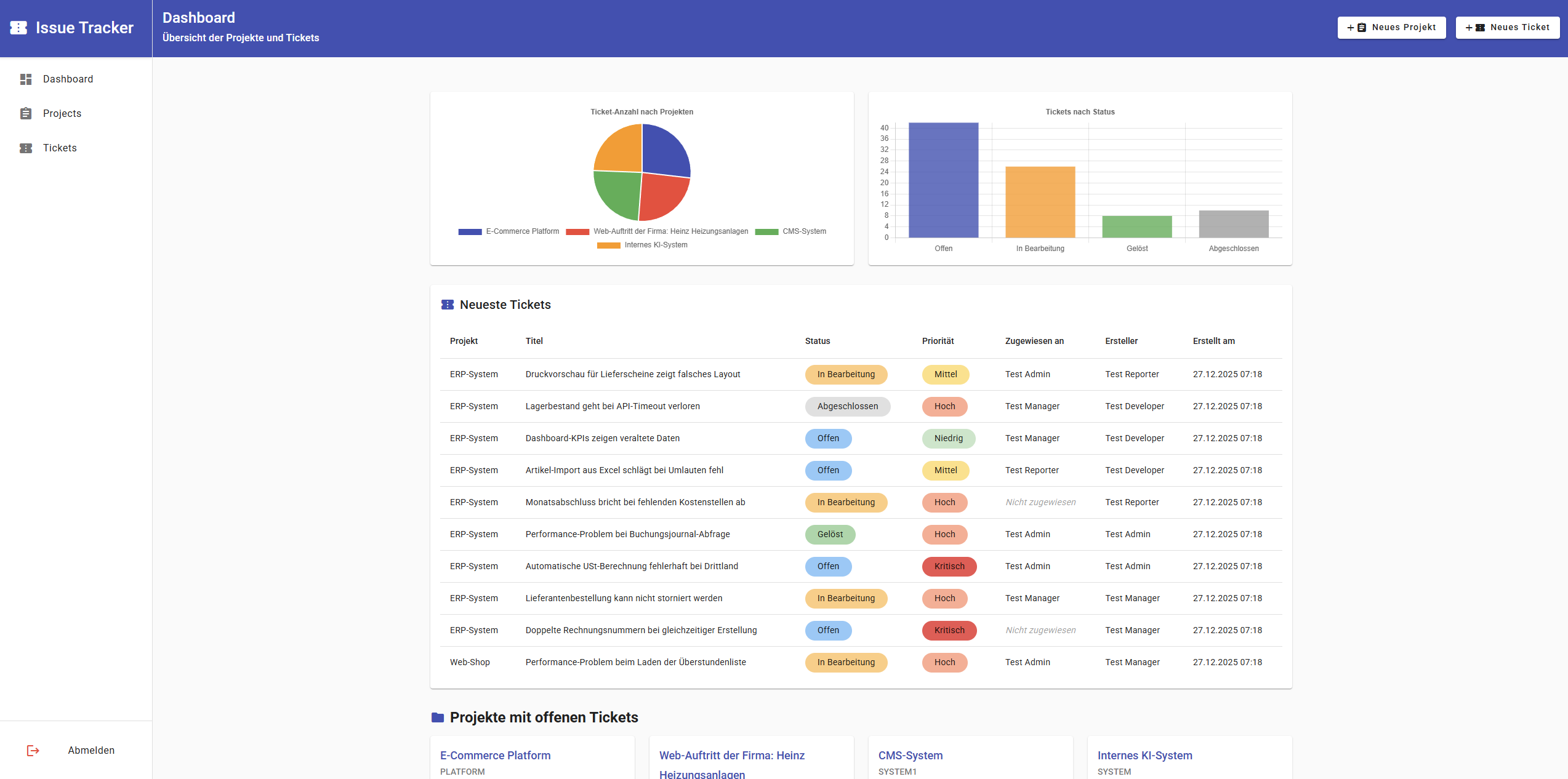Click the Niedrig priority chip

pos(949,439)
